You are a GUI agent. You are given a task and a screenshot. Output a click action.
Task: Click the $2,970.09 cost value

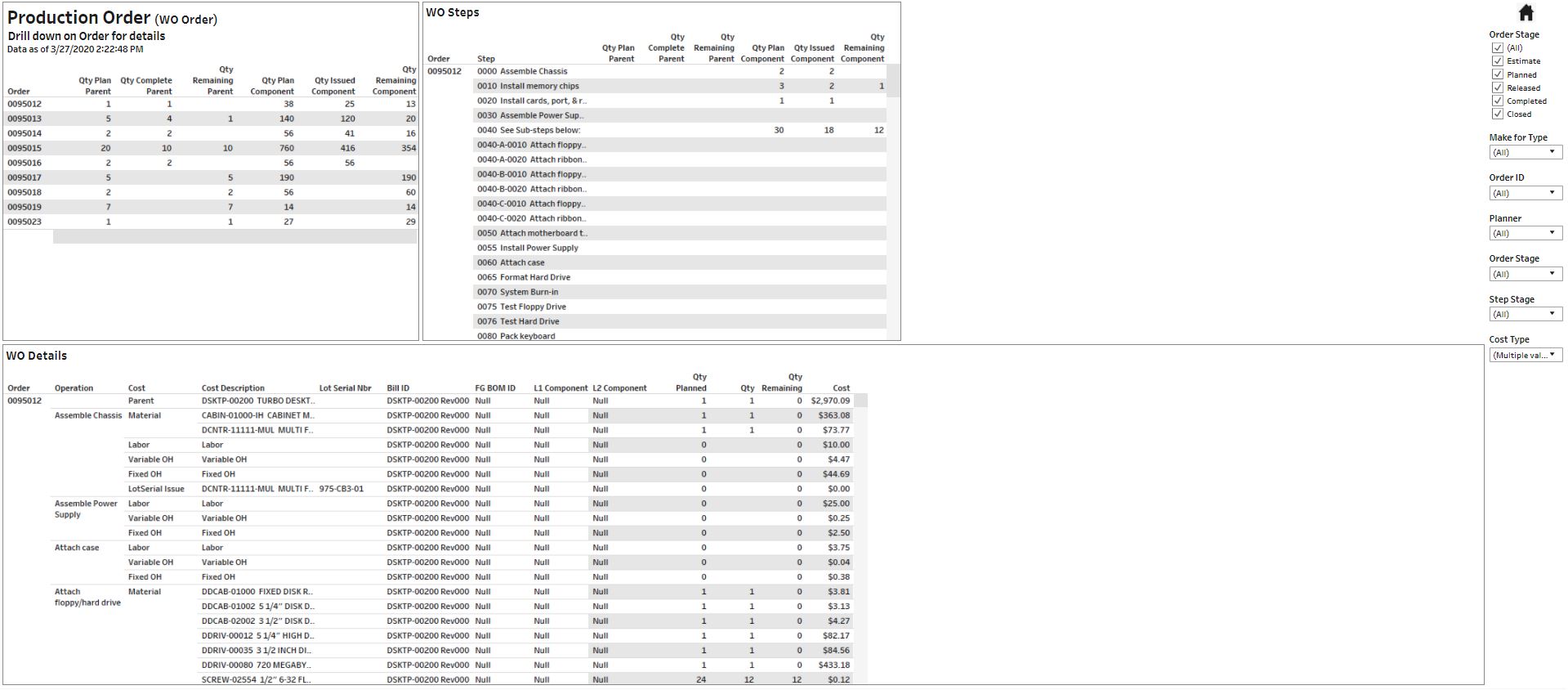(x=830, y=401)
